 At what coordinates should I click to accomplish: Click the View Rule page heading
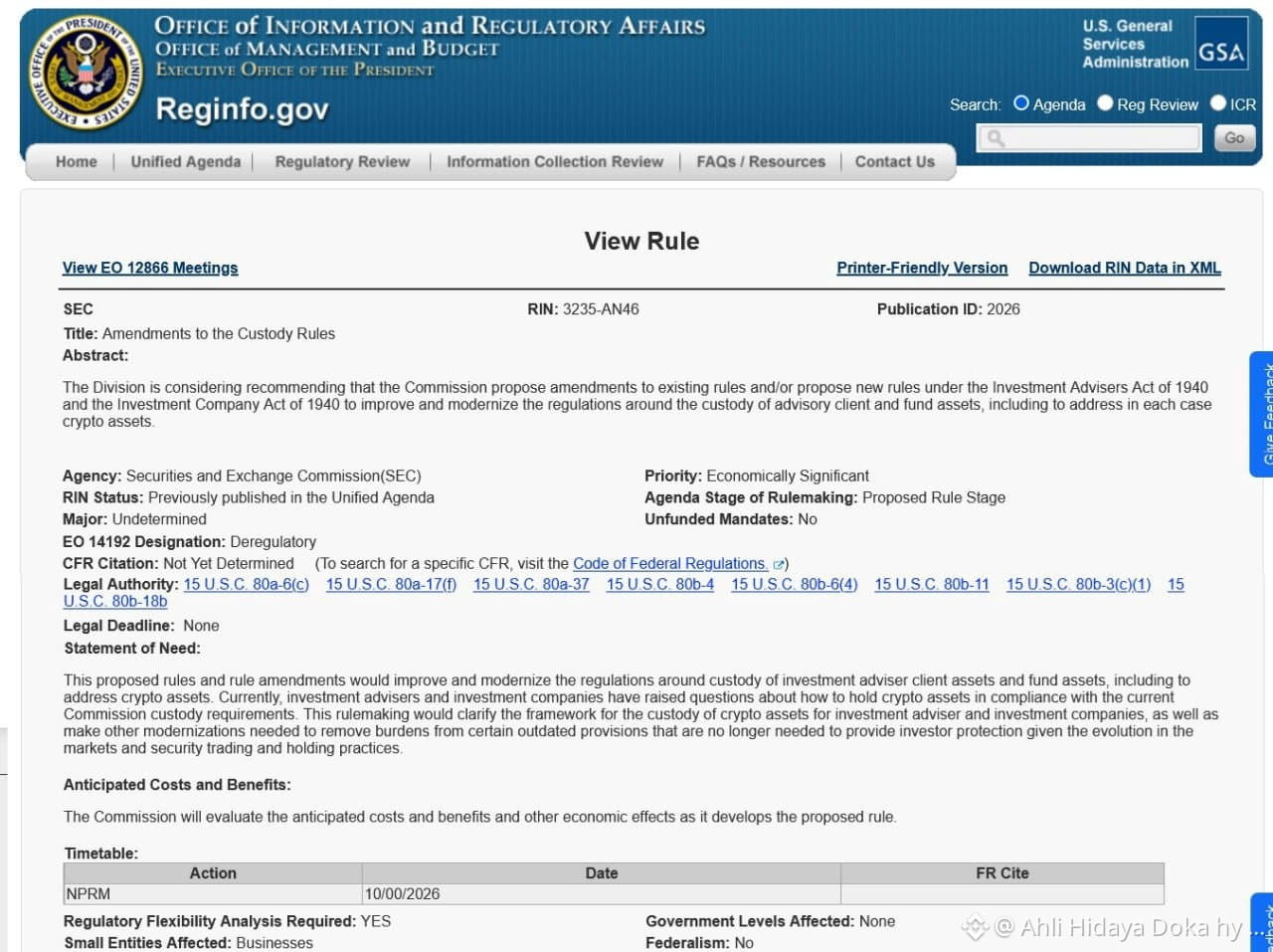click(641, 241)
